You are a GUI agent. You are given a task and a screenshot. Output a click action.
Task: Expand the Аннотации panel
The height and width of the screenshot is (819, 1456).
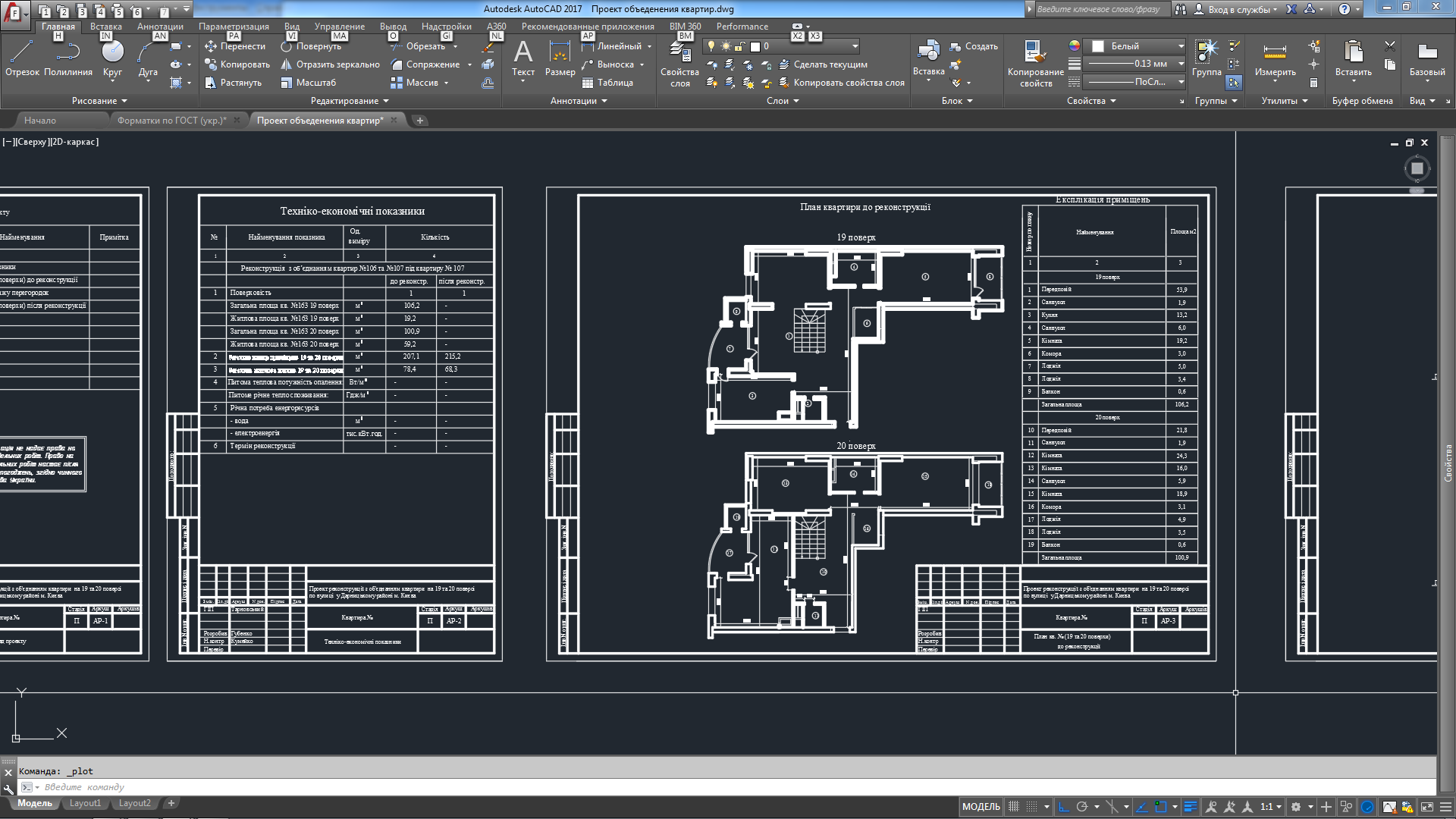coord(579,101)
